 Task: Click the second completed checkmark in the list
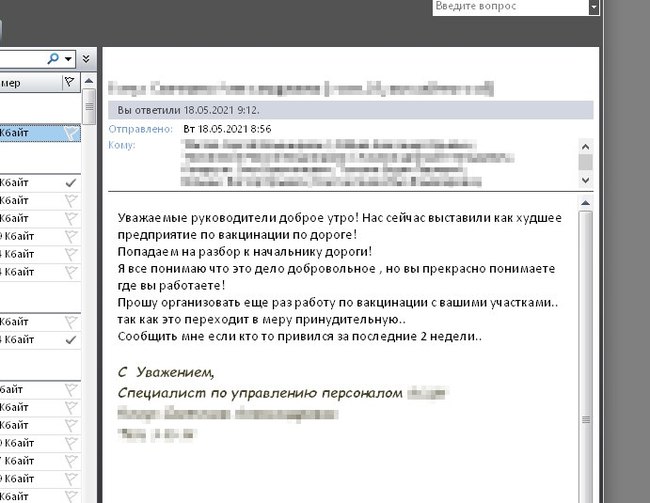[70, 340]
